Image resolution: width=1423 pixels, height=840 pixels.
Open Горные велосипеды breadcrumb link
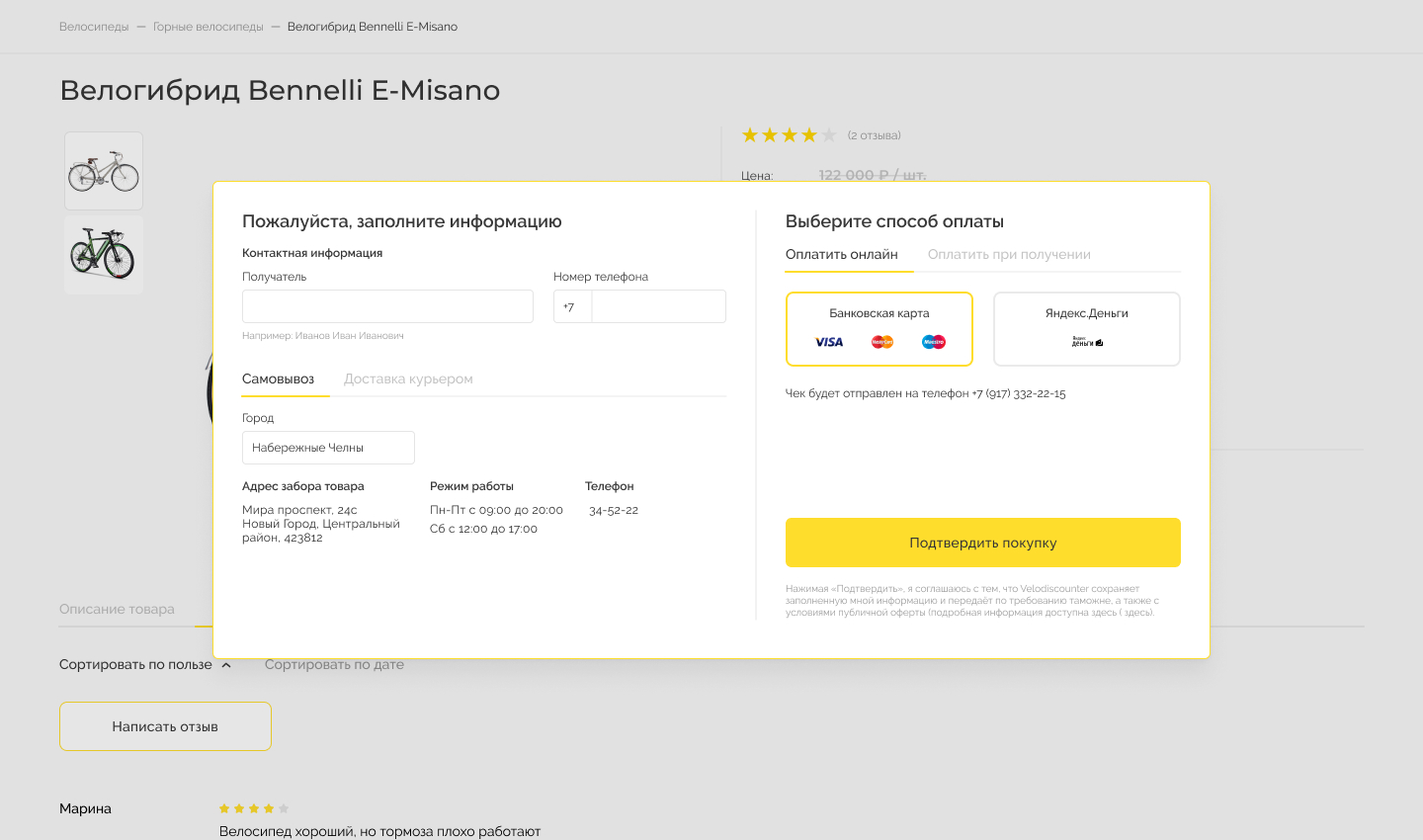(x=209, y=27)
